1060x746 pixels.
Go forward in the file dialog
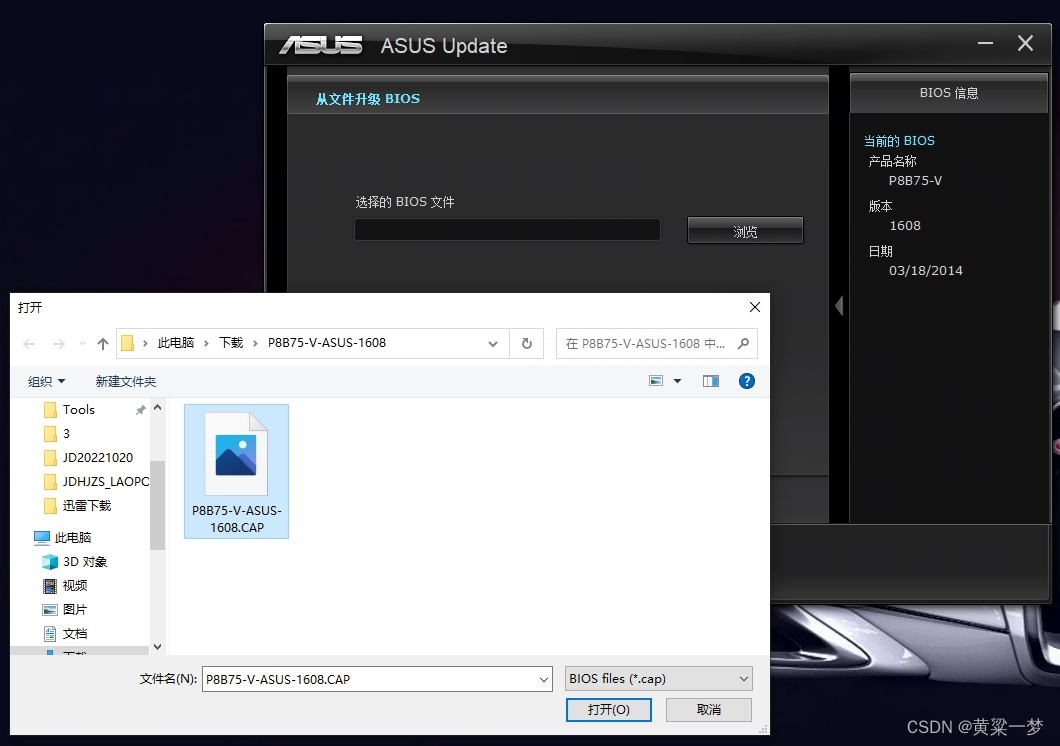click(59, 344)
